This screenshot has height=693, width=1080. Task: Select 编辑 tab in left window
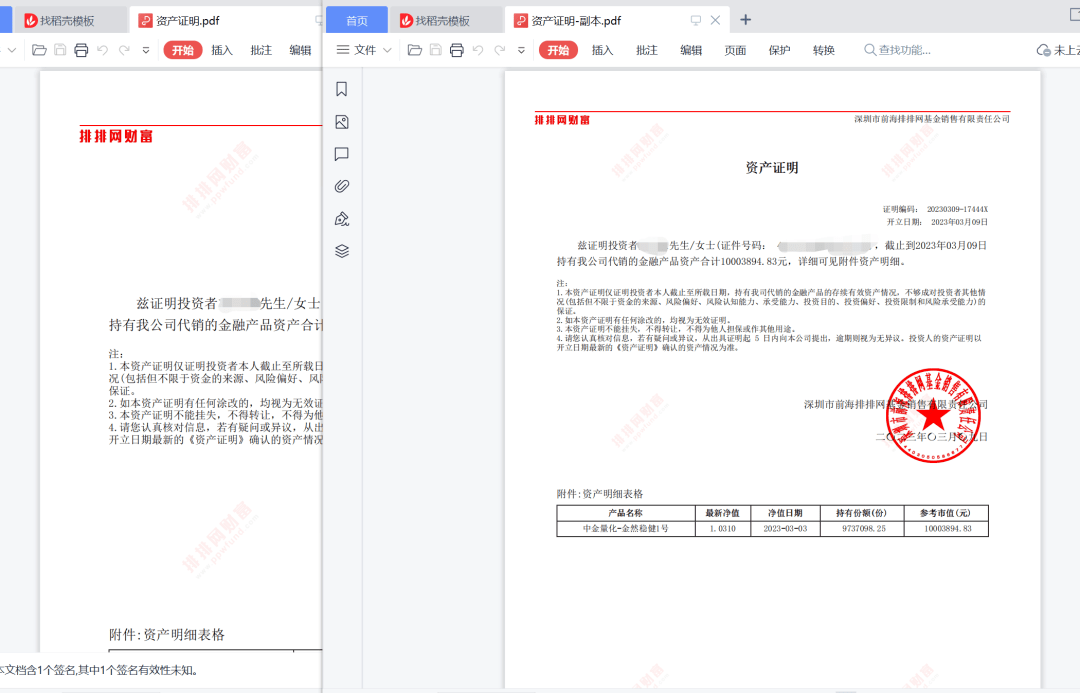pyautogui.click(x=300, y=50)
